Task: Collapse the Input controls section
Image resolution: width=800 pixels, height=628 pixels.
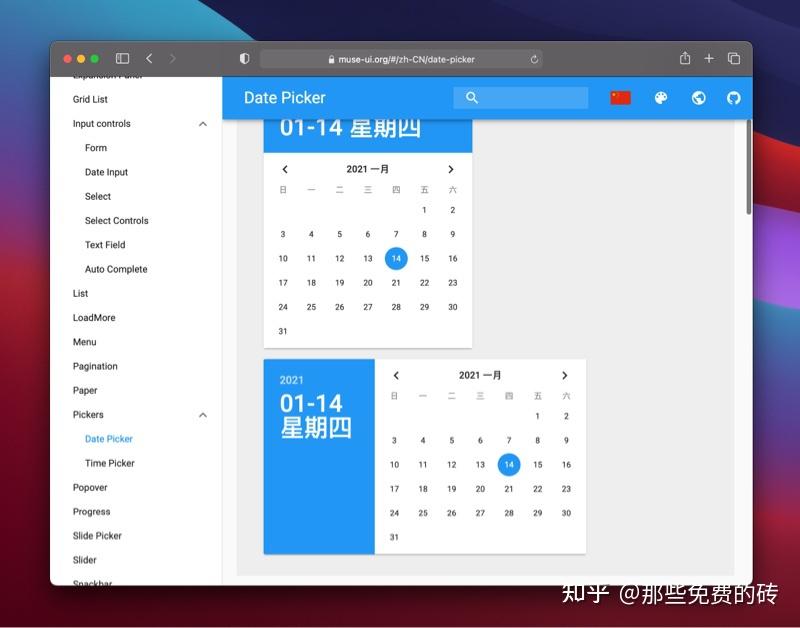Action: click(x=203, y=123)
